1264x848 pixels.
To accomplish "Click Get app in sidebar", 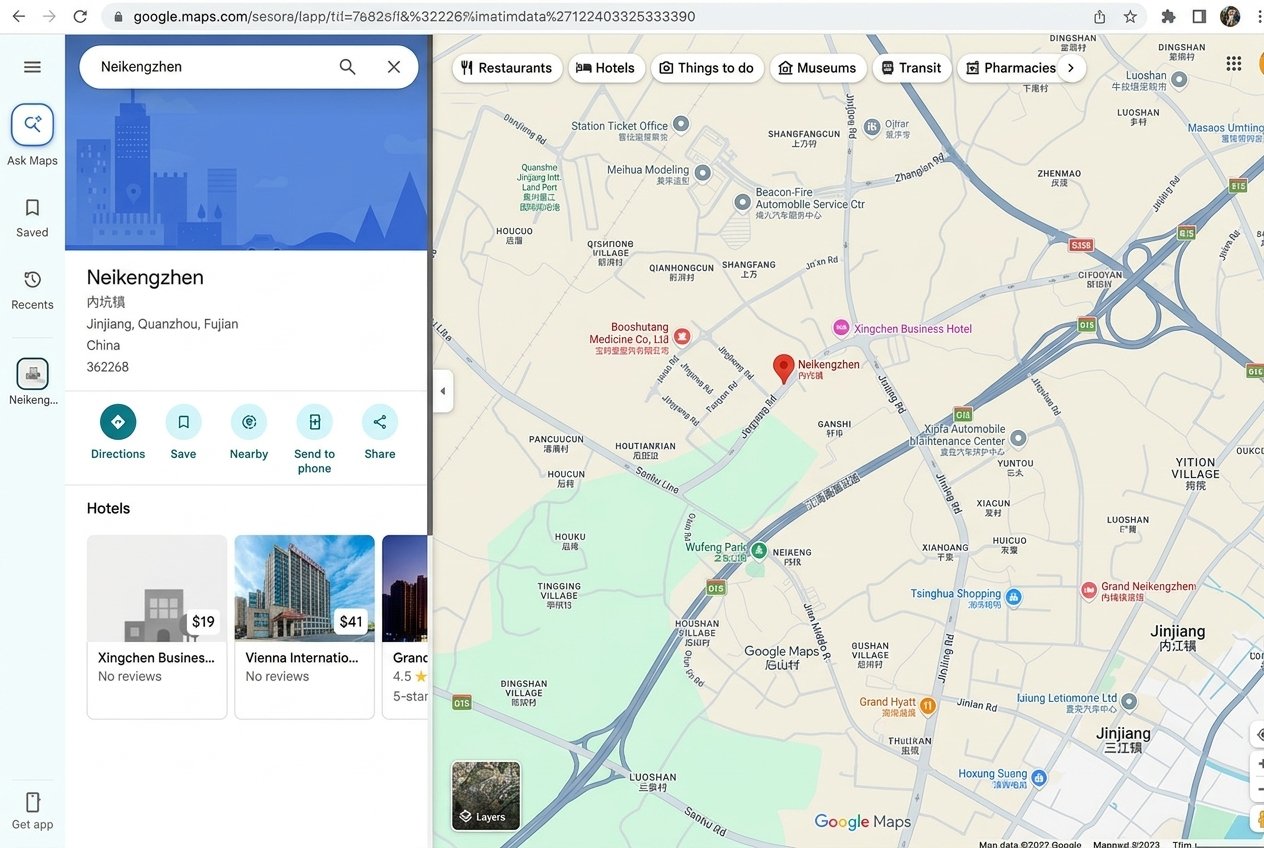I will tap(32, 811).
